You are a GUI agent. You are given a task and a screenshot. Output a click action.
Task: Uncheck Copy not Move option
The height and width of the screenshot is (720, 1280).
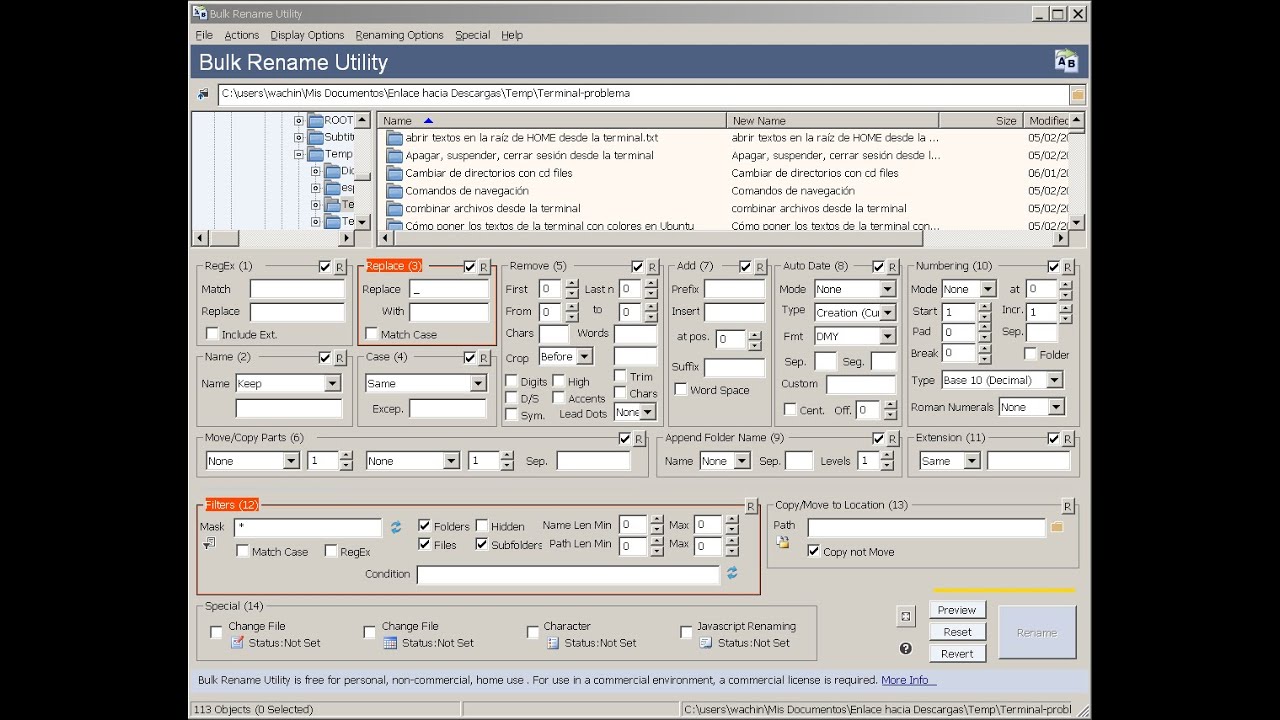[x=814, y=551]
